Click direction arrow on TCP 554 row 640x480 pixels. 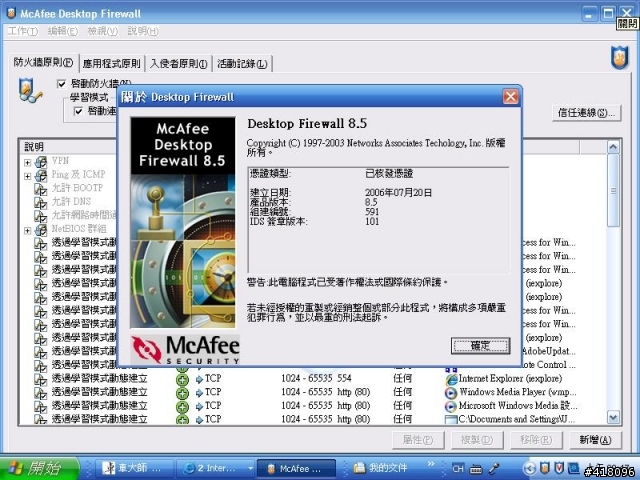[x=199, y=380]
